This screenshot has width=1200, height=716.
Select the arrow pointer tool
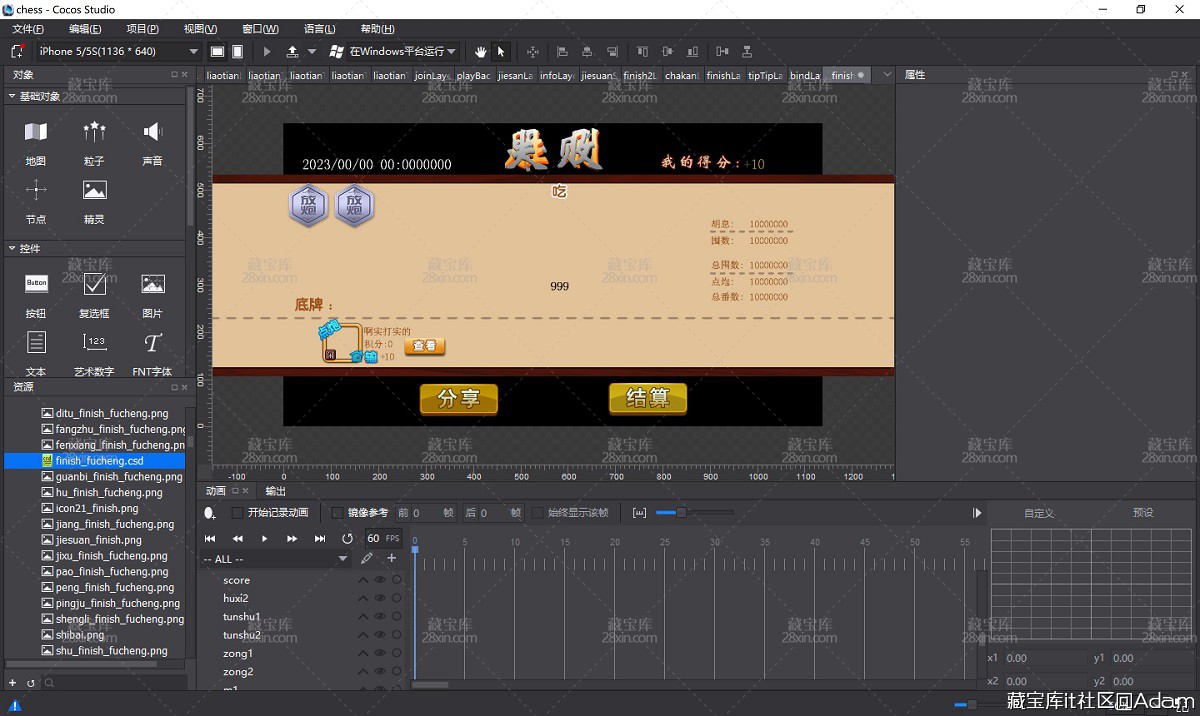coord(501,51)
